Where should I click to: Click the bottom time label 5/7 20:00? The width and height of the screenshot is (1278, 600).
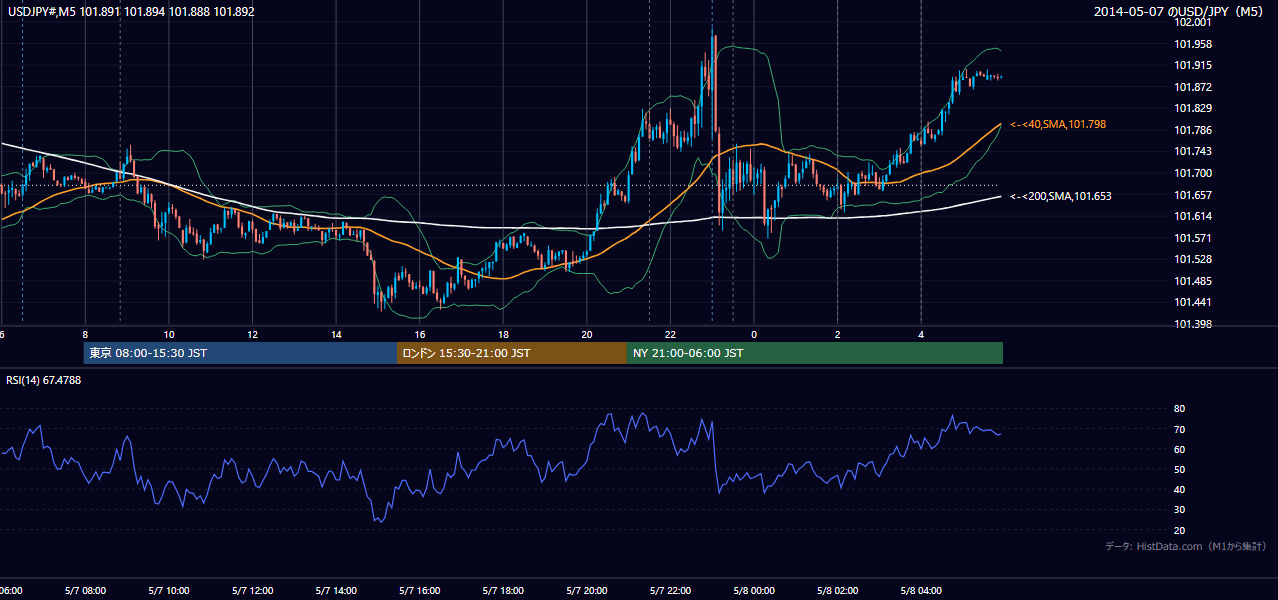coord(587,591)
